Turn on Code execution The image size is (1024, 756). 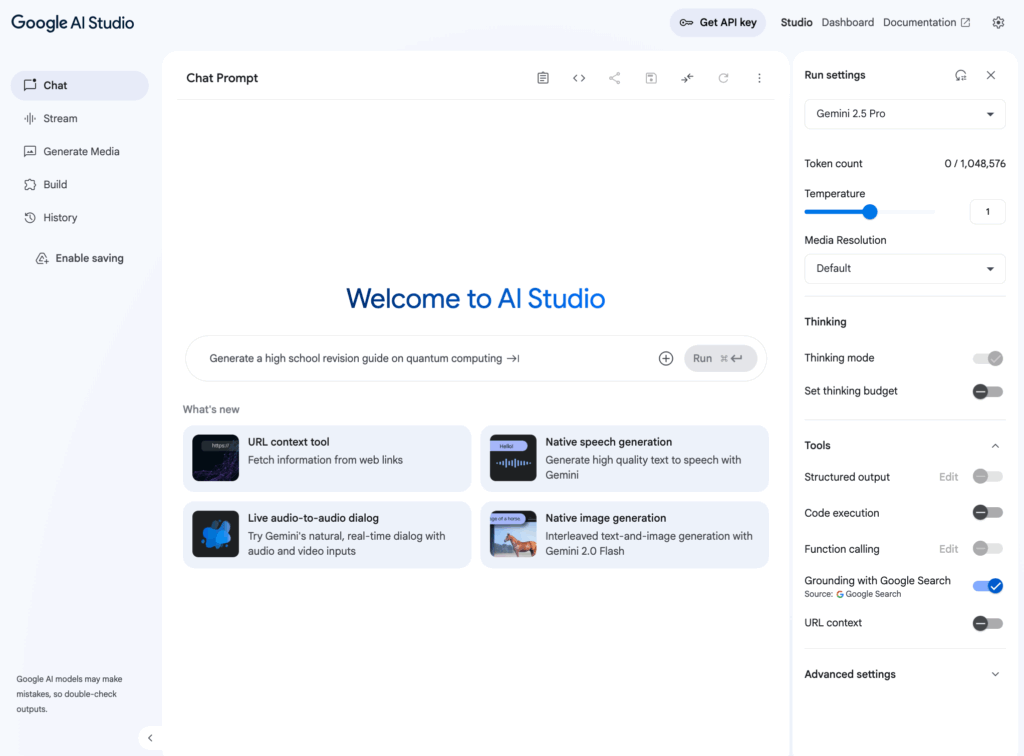tap(988, 512)
